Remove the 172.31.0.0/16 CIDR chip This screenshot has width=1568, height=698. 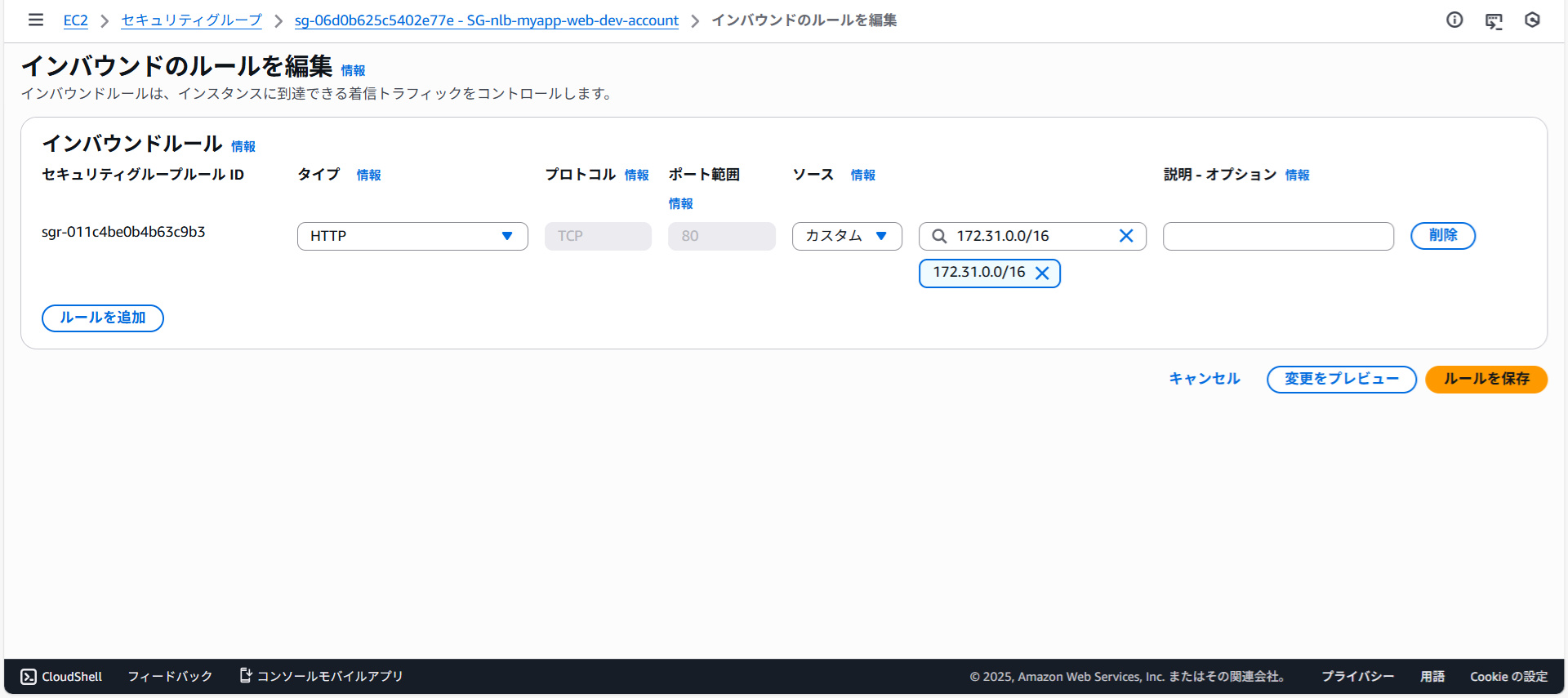(x=1042, y=273)
